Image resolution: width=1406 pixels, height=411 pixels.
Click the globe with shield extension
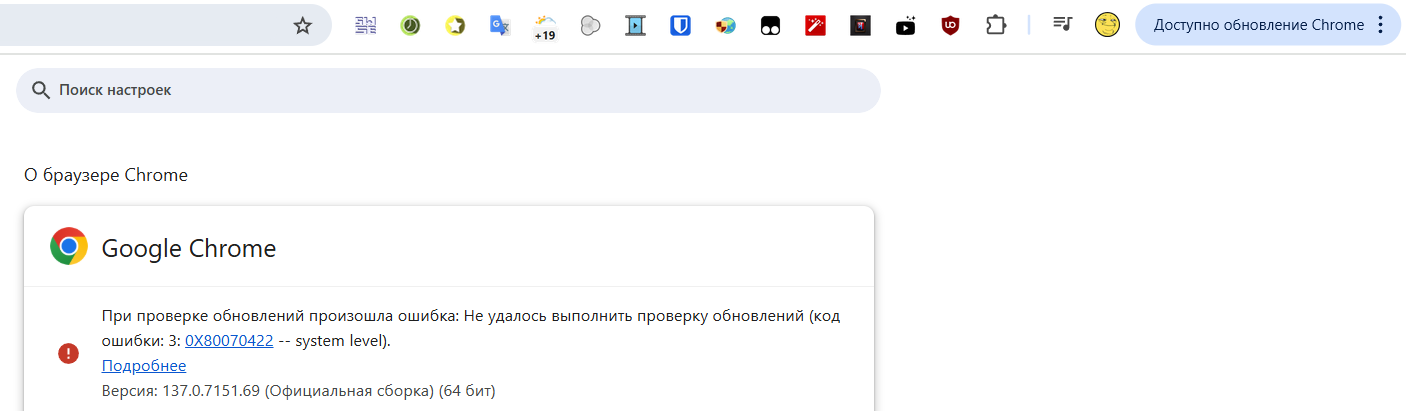tap(725, 25)
